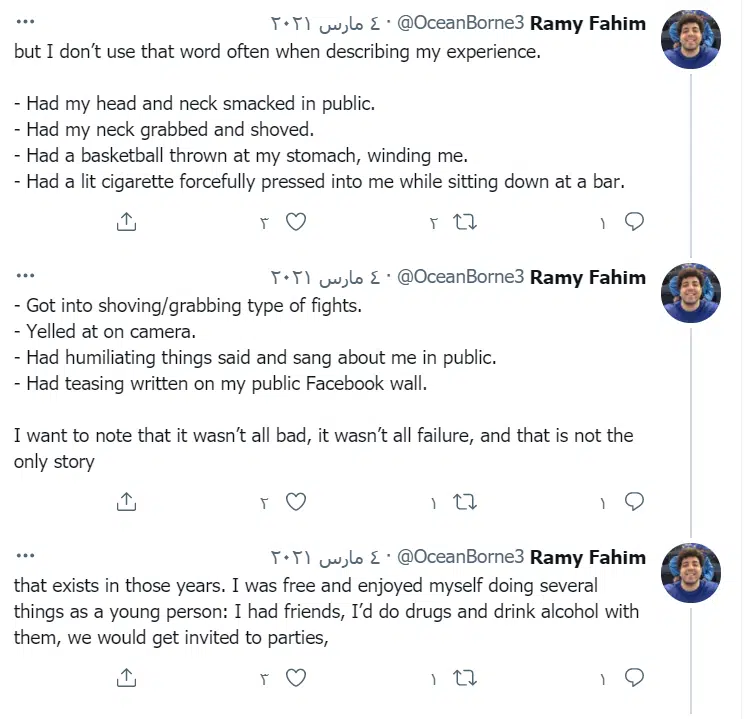The width and height of the screenshot is (744, 719).
Task: Click @OceanBorne3 handle on second tweet
Action: tap(461, 277)
